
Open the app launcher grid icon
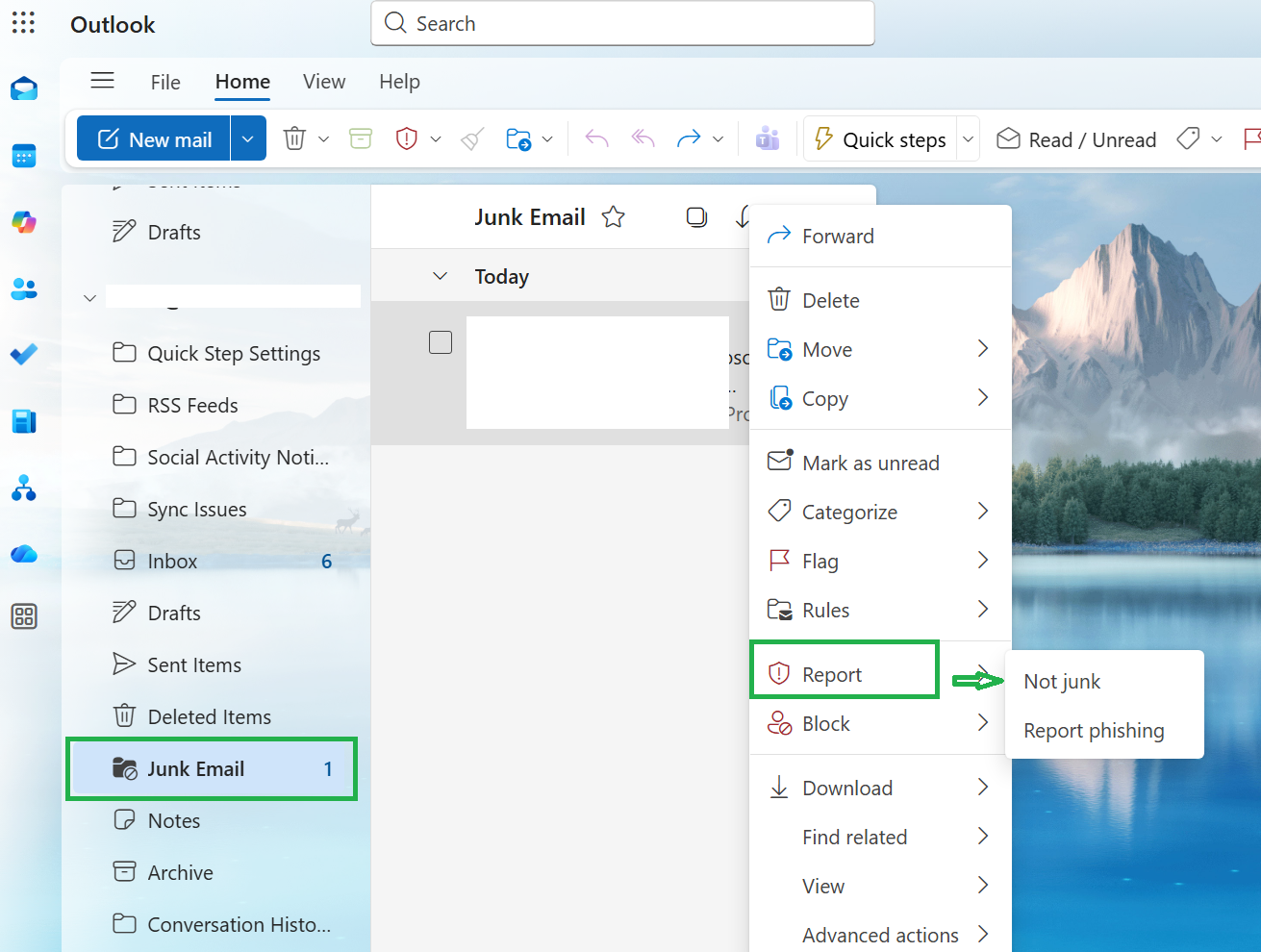click(24, 23)
